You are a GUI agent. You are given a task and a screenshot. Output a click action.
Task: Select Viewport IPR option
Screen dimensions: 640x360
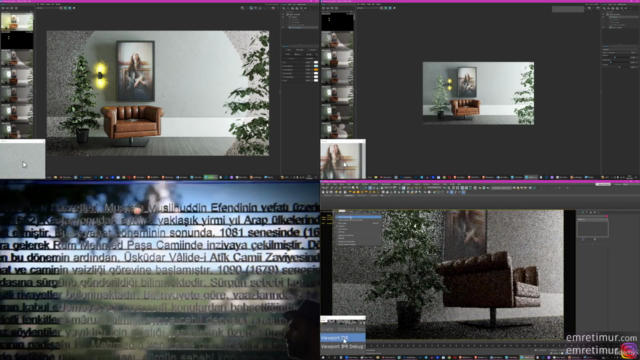click(343, 338)
